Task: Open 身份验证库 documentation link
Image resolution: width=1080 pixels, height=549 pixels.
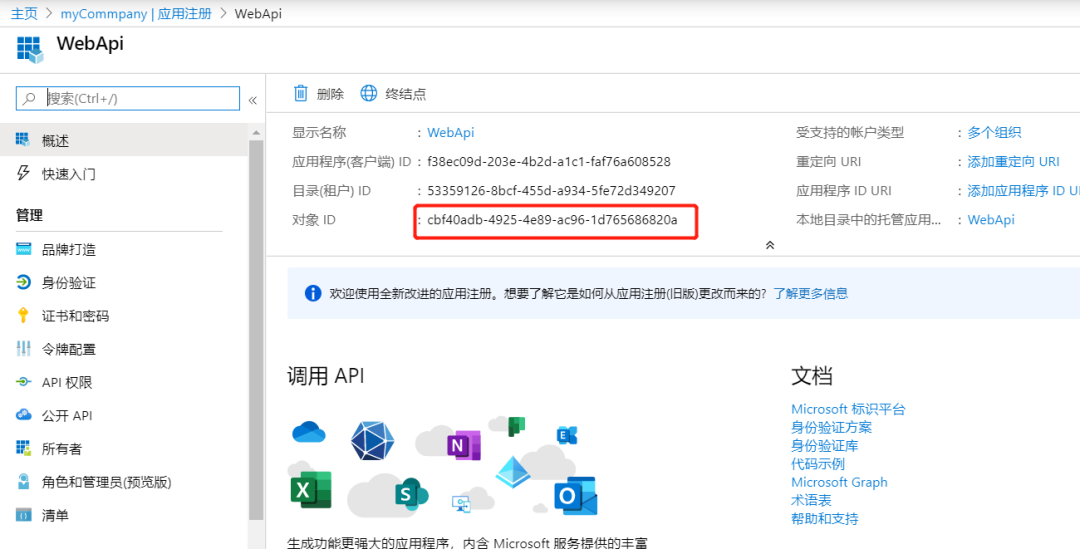Action: click(x=824, y=446)
